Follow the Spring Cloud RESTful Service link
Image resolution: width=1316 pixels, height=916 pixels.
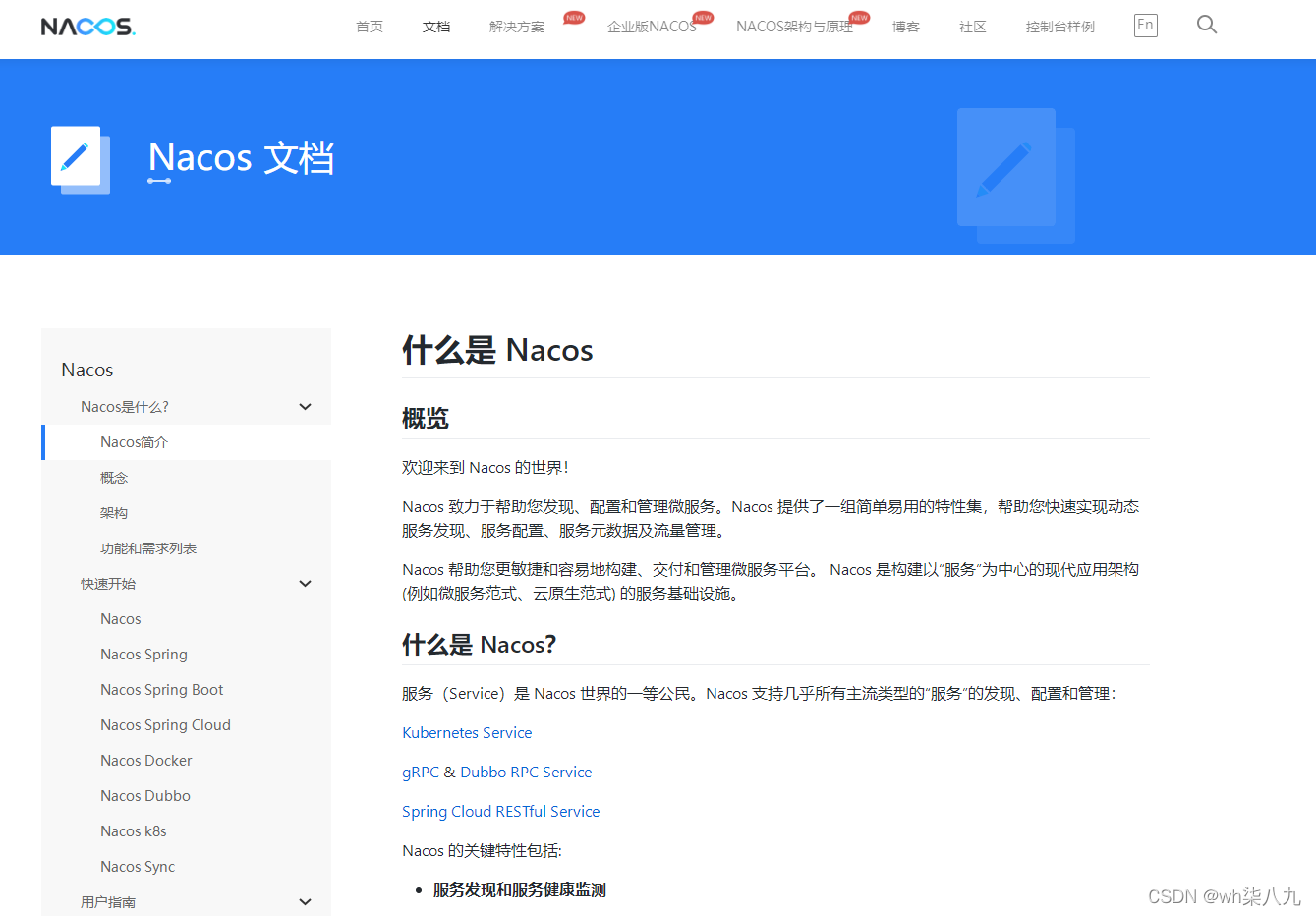500,812
